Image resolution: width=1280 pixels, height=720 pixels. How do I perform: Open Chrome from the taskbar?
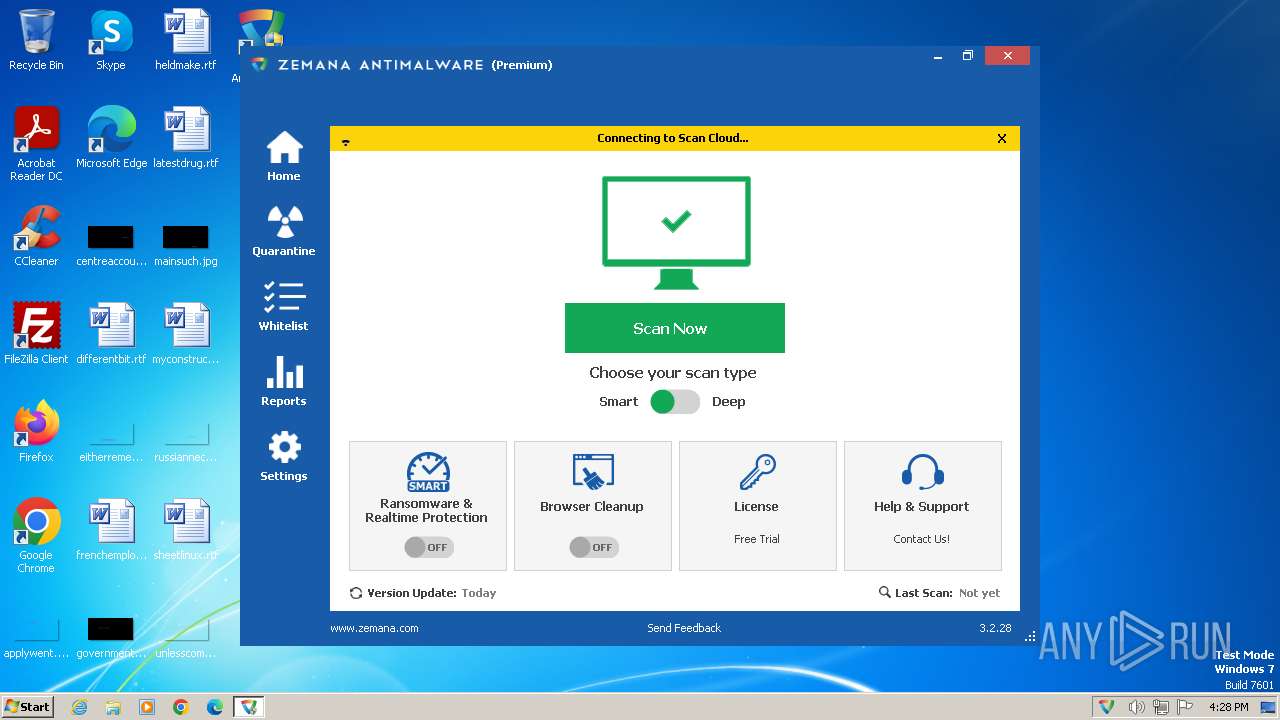coord(181,707)
